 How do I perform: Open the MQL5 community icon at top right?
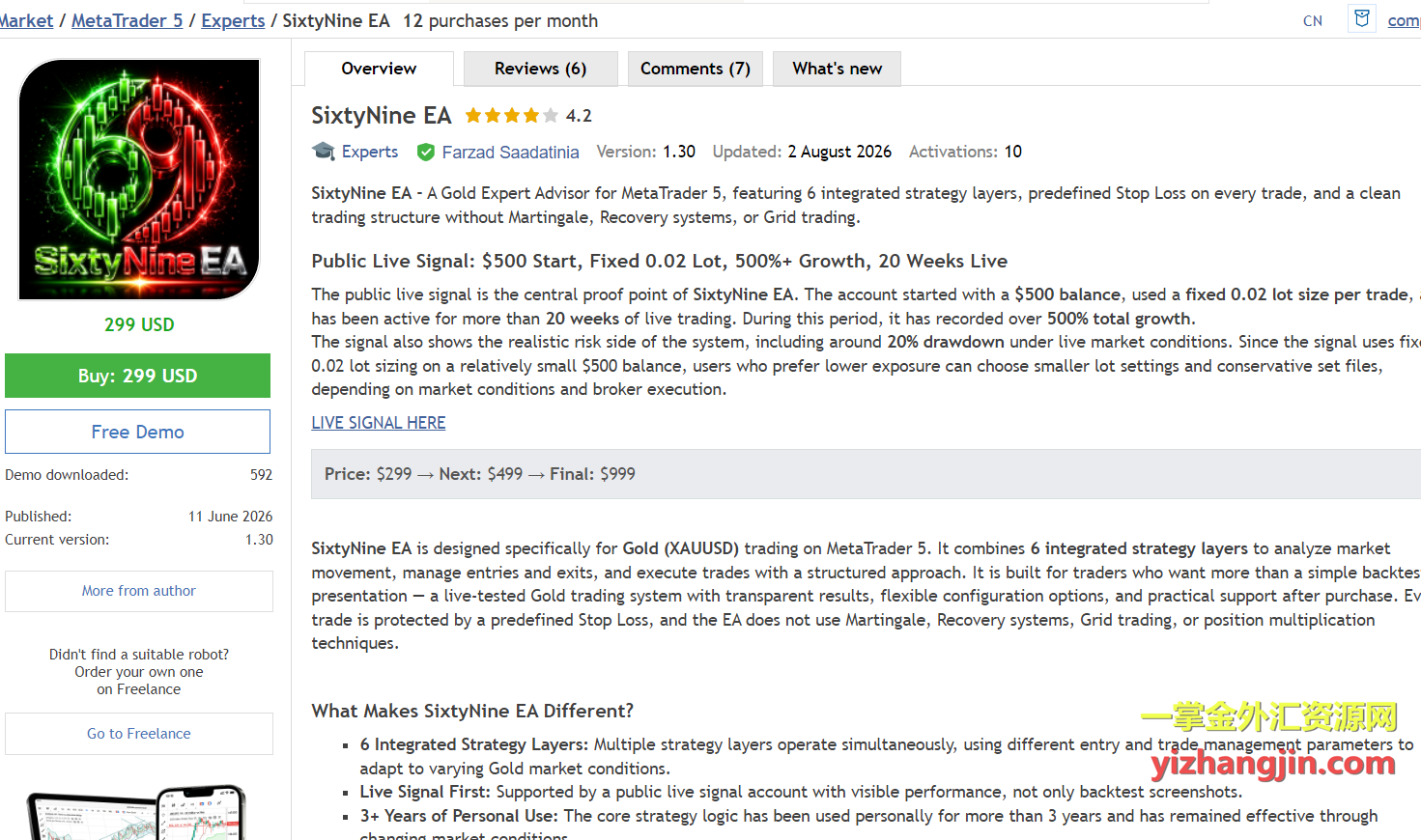pos(1362,18)
